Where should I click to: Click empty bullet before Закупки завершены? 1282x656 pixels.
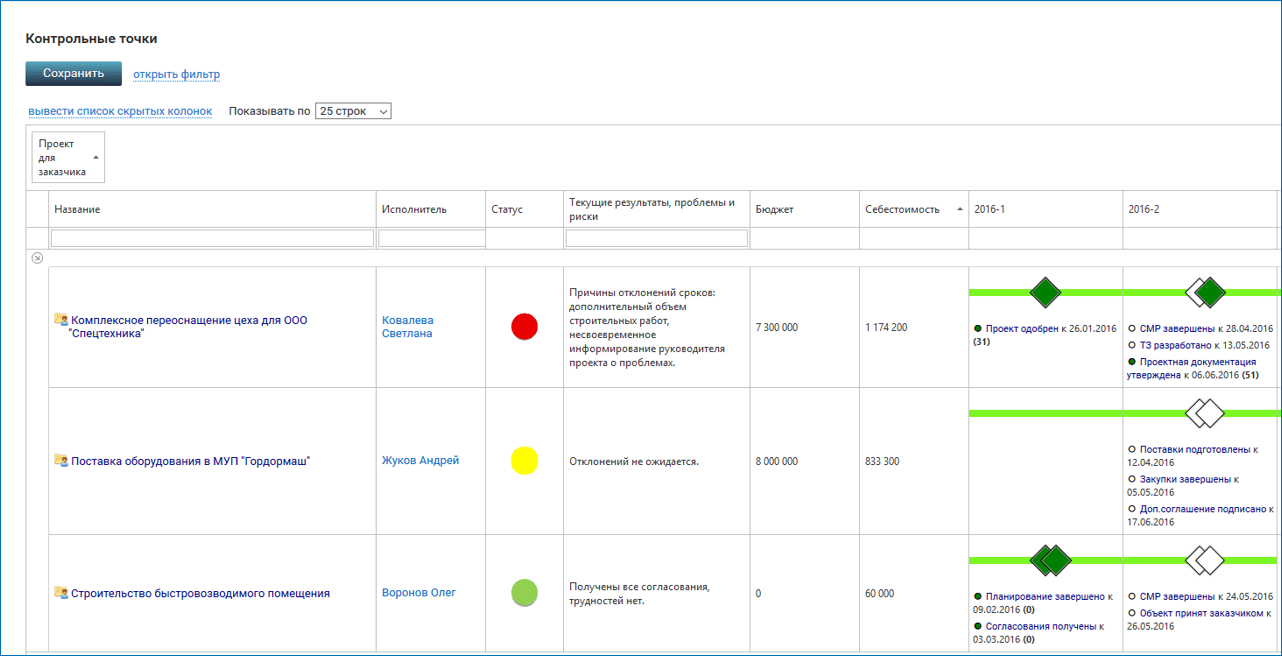click(1132, 479)
